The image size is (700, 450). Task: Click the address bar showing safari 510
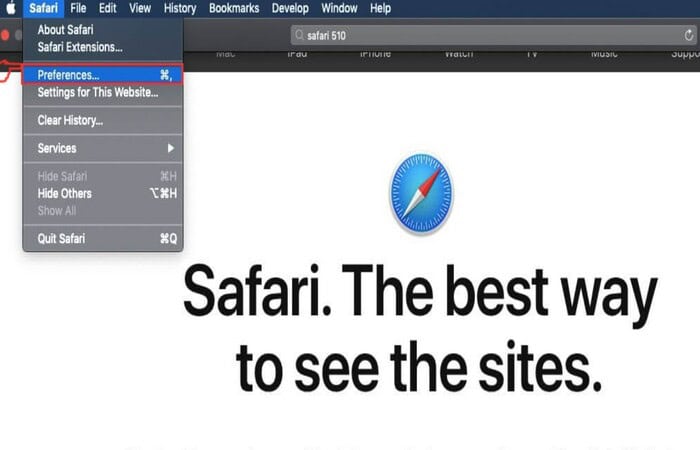tap(494, 35)
